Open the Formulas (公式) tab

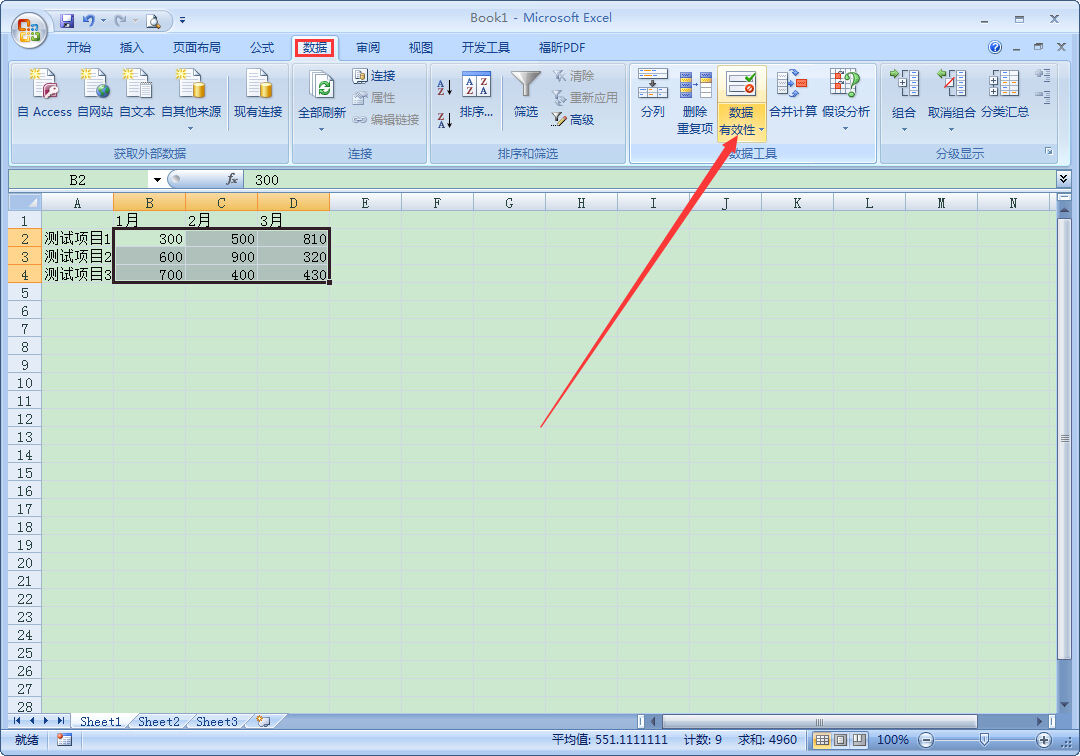(x=262, y=48)
